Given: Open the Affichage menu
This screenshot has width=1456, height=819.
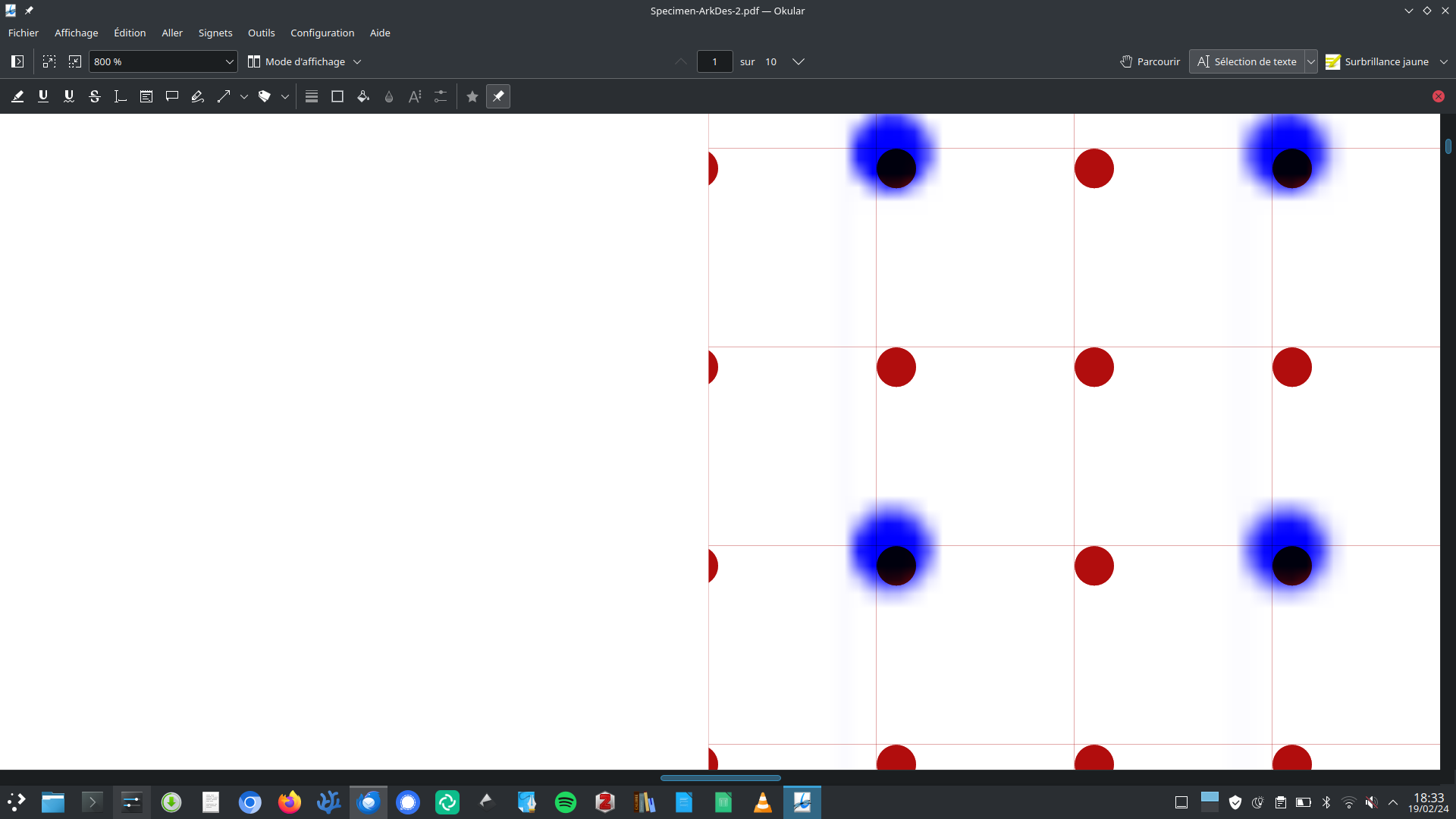Looking at the screenshot, I should pos(76,33).
